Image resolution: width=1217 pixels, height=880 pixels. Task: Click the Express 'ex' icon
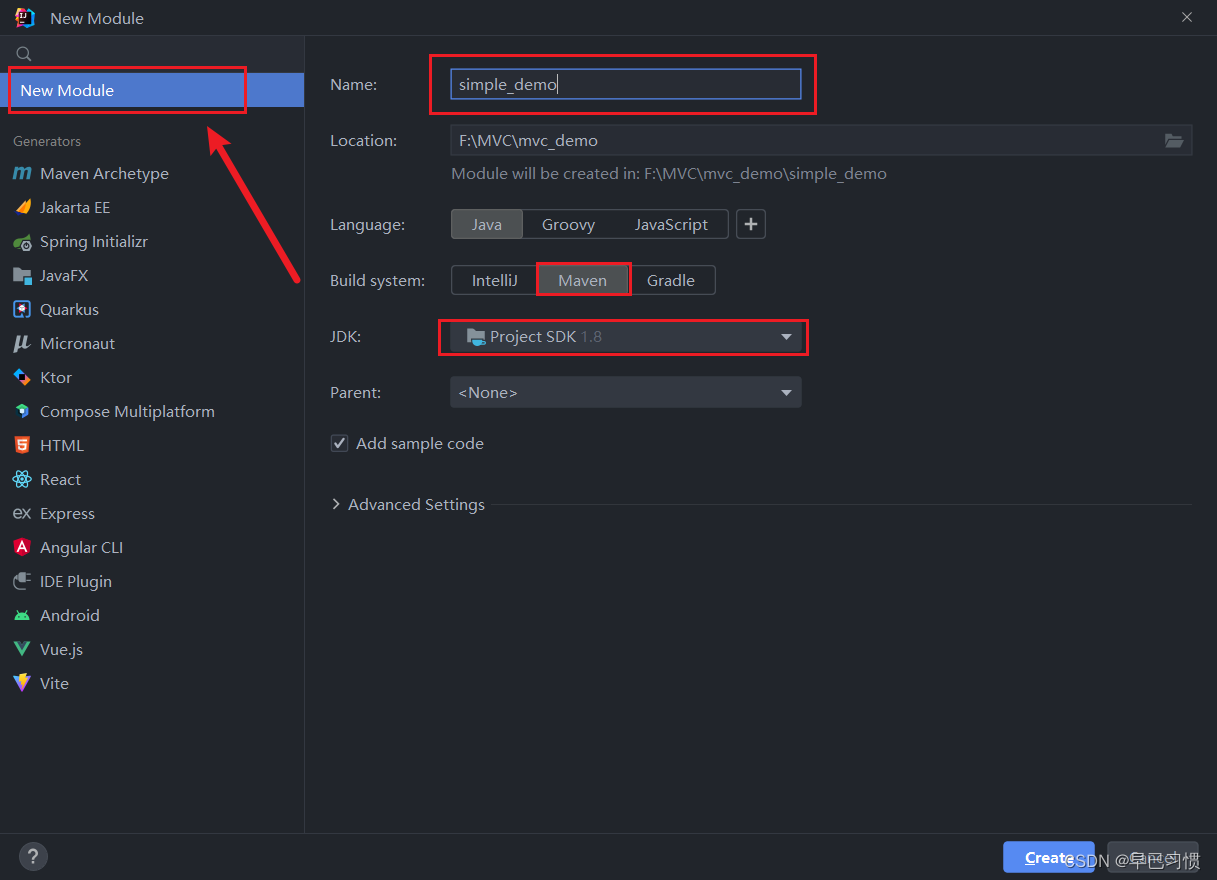pos(22,513)
